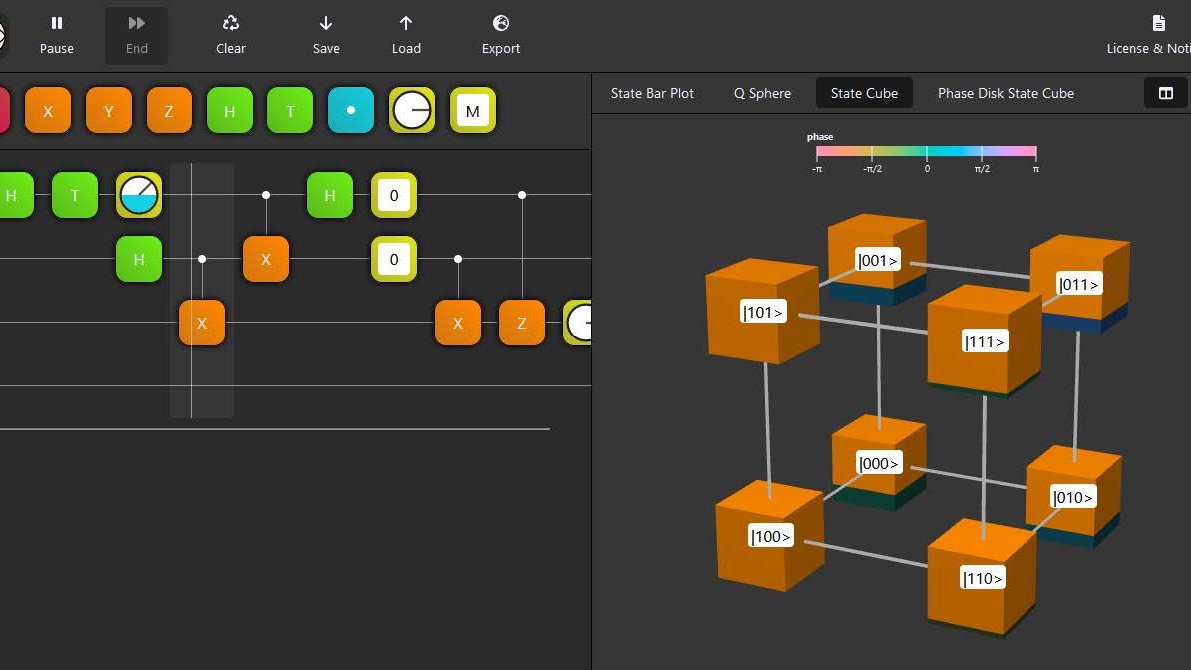Select the Y gate from palette
The width and height of the screenshot is (1191, 670).
click(x=109, y=111)
